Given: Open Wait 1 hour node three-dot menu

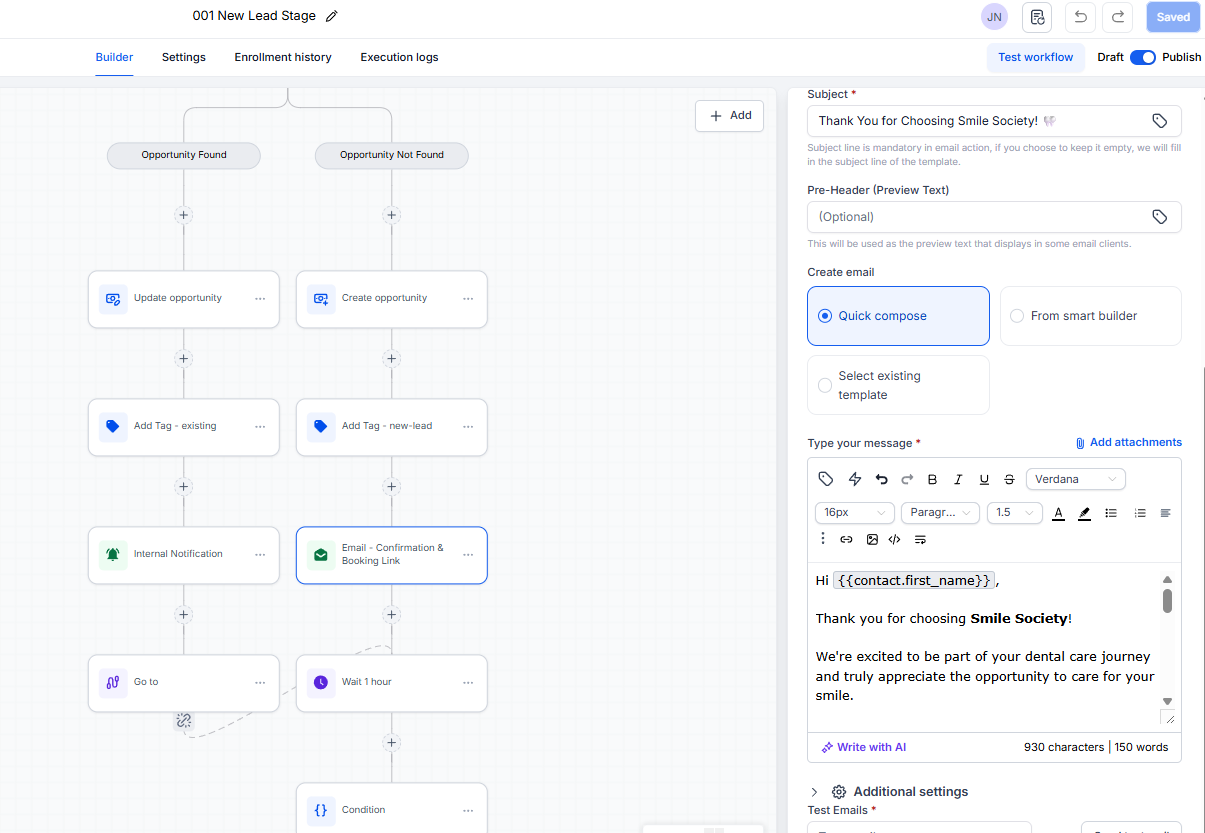Looking at the screenshot, I should 468,683.
